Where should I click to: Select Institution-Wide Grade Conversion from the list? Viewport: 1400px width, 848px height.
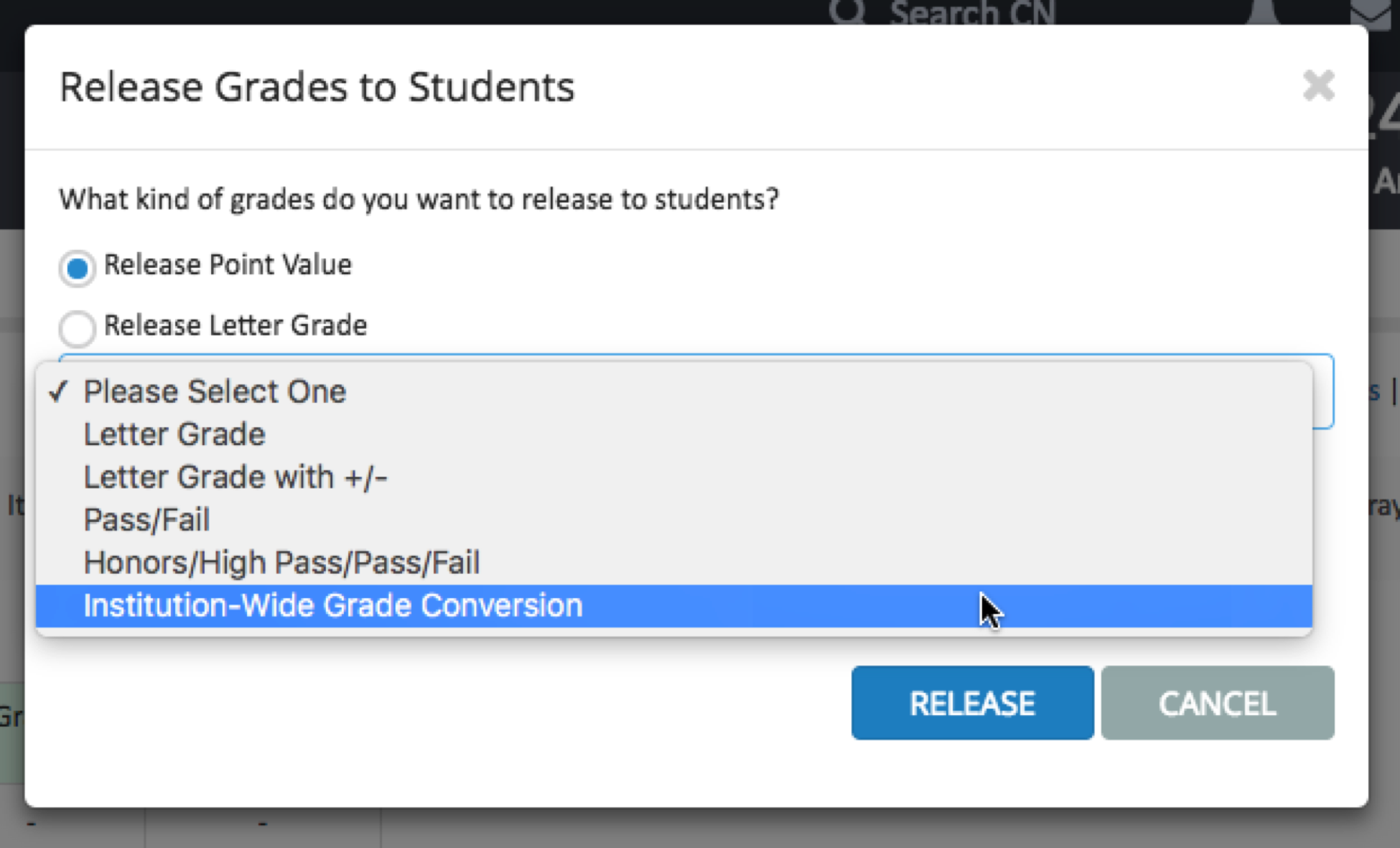click(332, 605)
